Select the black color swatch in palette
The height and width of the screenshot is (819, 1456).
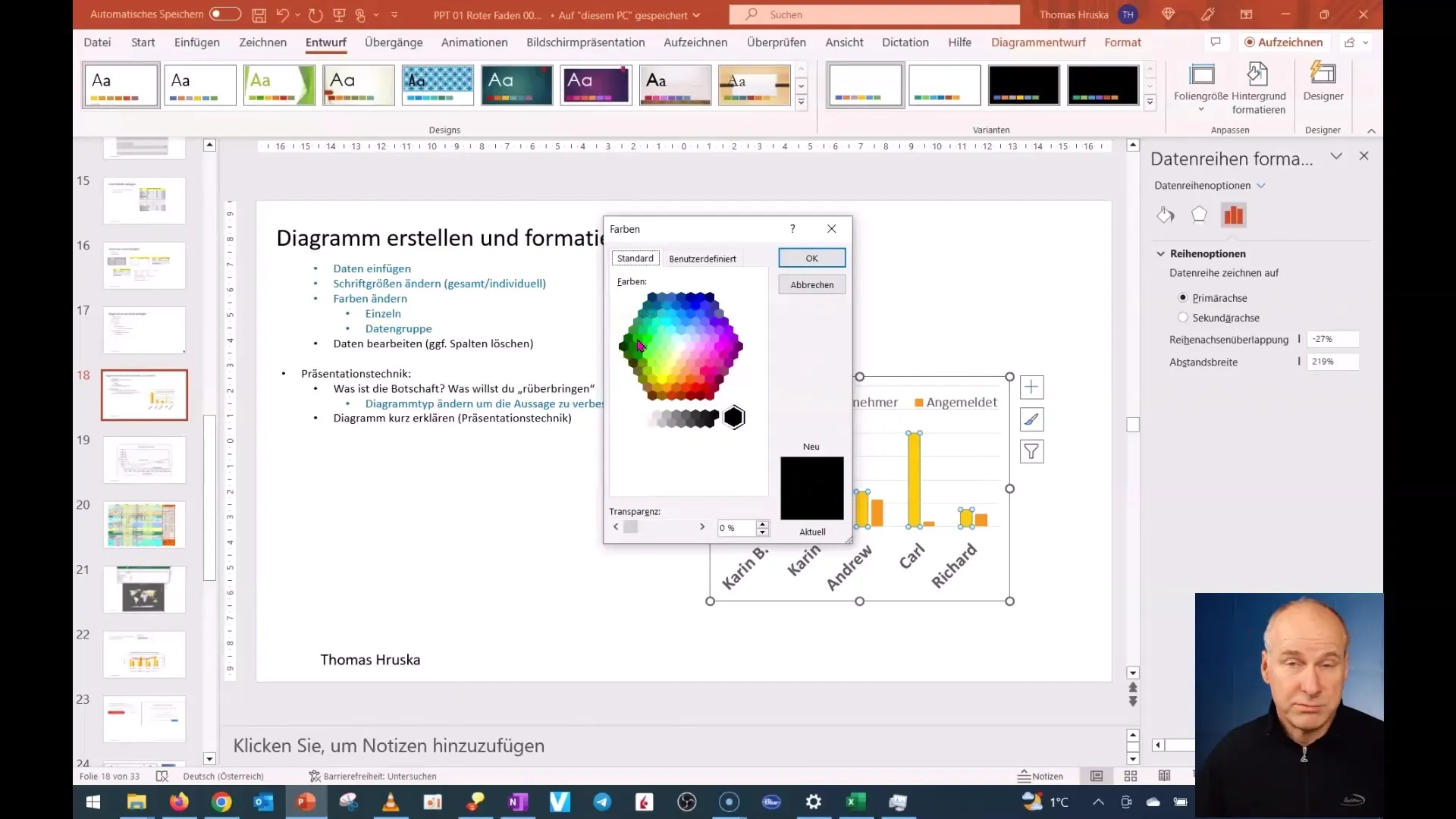(734, 417)
